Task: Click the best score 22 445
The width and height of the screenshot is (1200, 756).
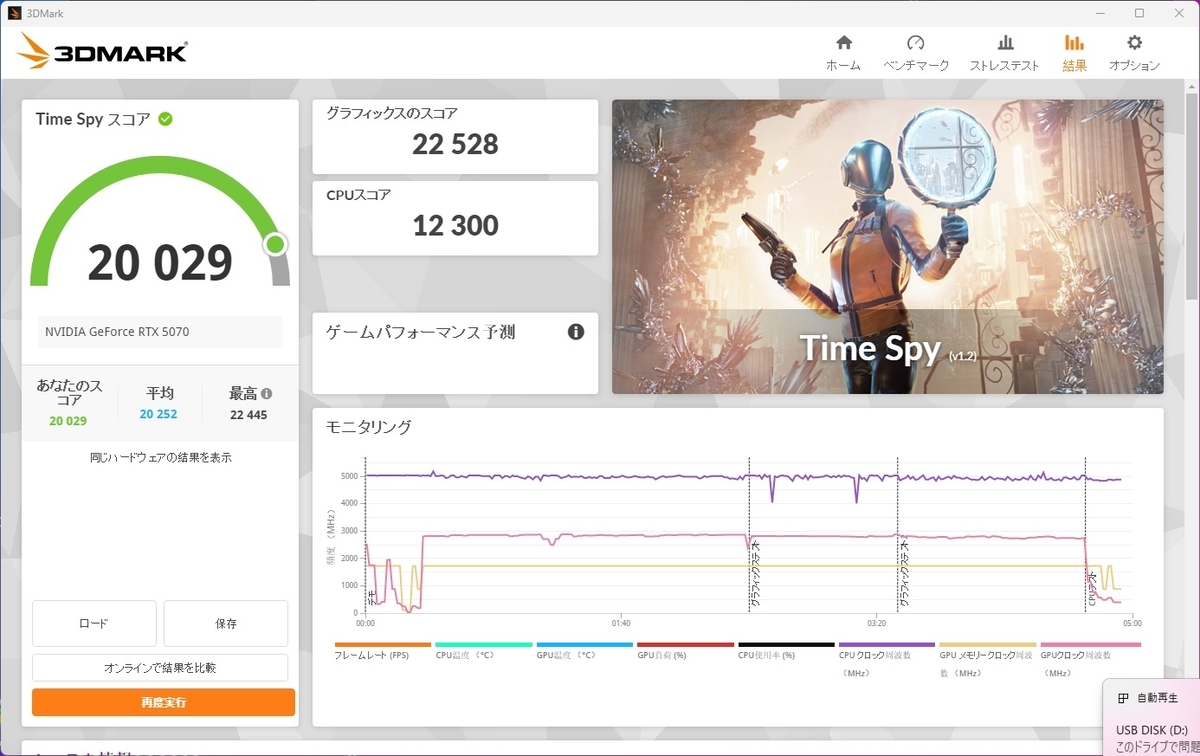Action: pos(248,414)
